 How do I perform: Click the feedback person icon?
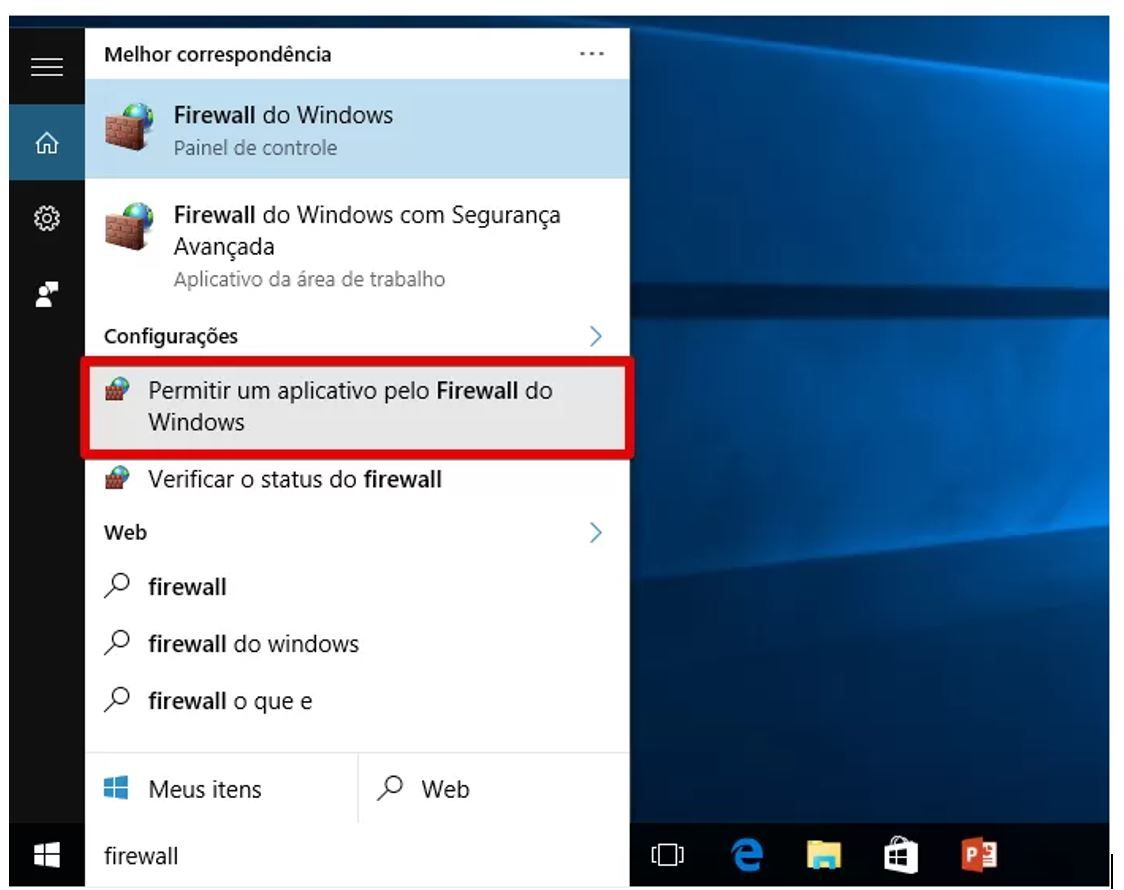pos(46,294)
